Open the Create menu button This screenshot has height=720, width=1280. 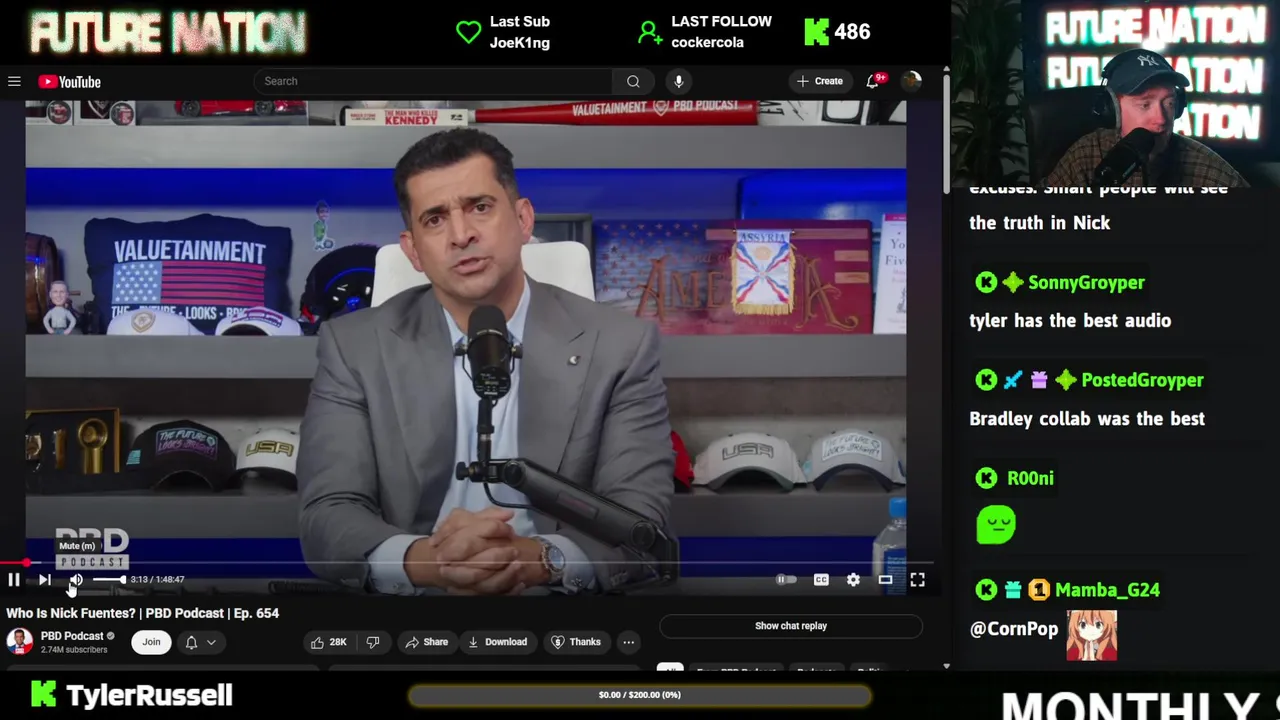point(820,81)
